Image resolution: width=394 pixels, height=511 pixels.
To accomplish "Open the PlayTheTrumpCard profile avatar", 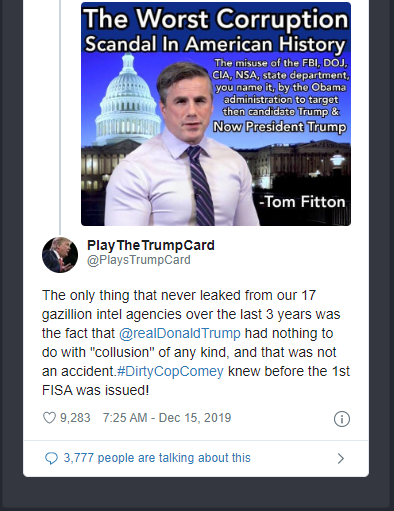I will click(60, 255).
